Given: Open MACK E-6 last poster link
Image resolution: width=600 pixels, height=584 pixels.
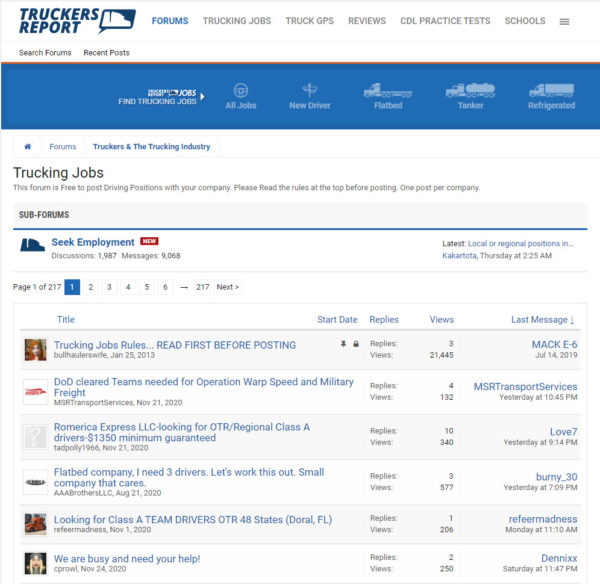Looking at the screenshot, I should click(x=554, y=344).
